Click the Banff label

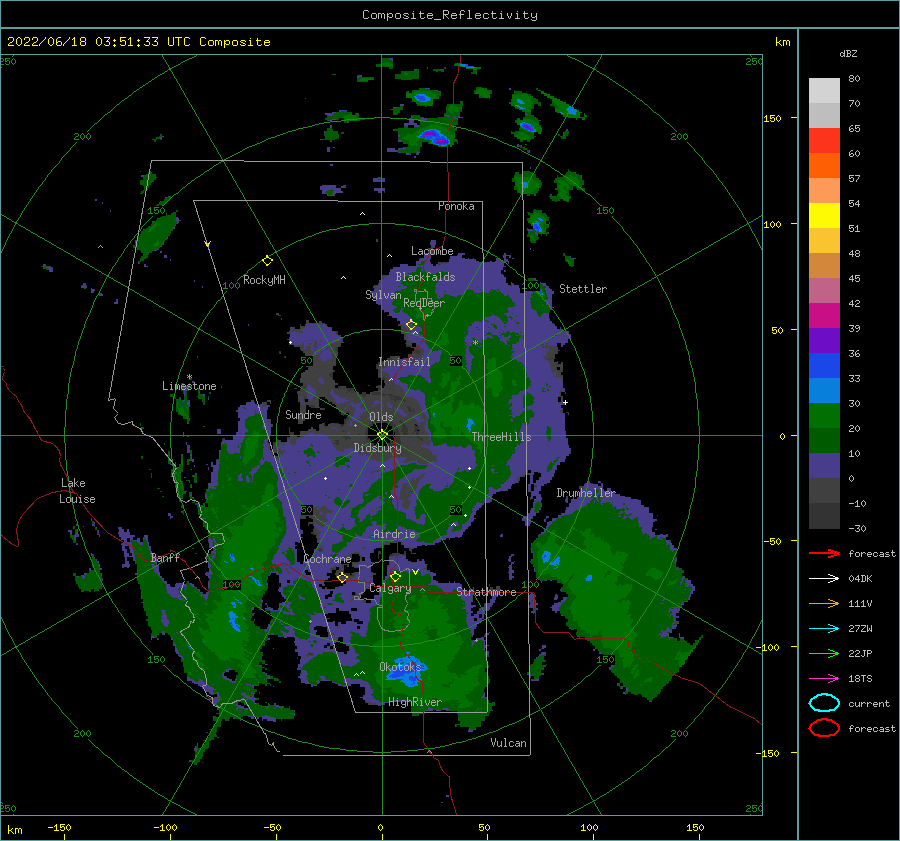click(165, 558)
